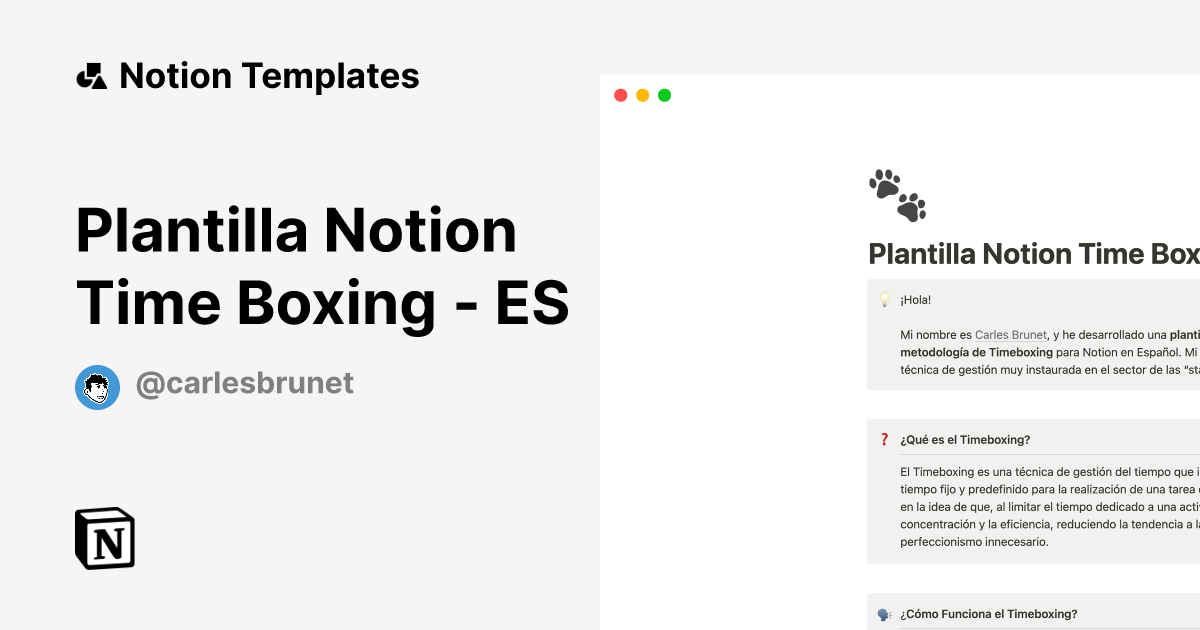Click the Plantilla Notion Time Boxing title heading
Viewport: 1200px width, 630px height.
click(x=322, y=267)
